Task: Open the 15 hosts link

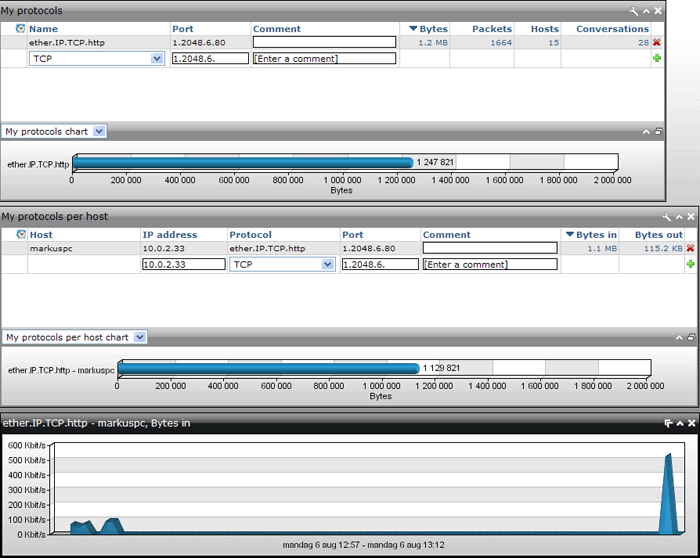Action: pos(554,43)
